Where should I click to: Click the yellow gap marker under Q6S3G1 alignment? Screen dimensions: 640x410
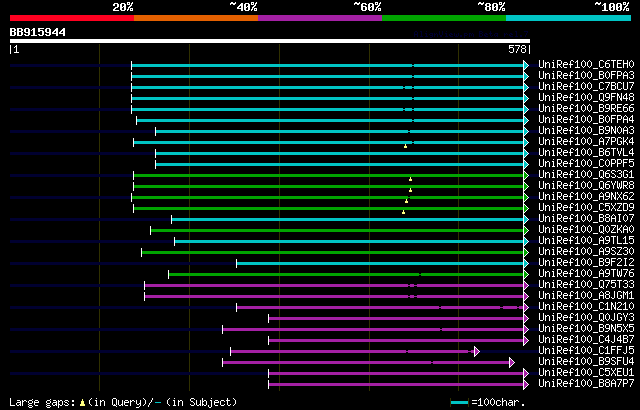point(410,179)
